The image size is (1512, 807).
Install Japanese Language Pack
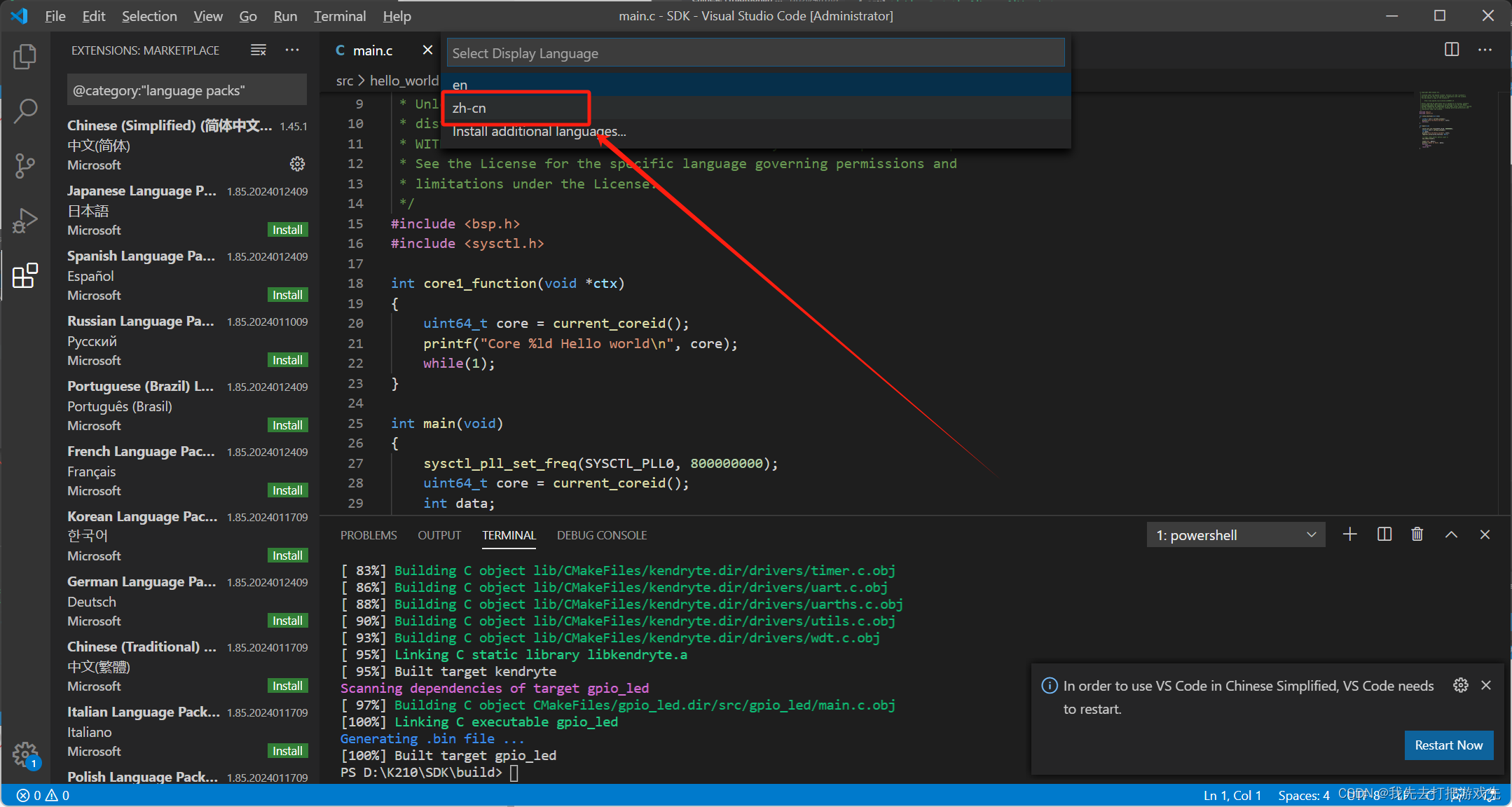[288, 230]
